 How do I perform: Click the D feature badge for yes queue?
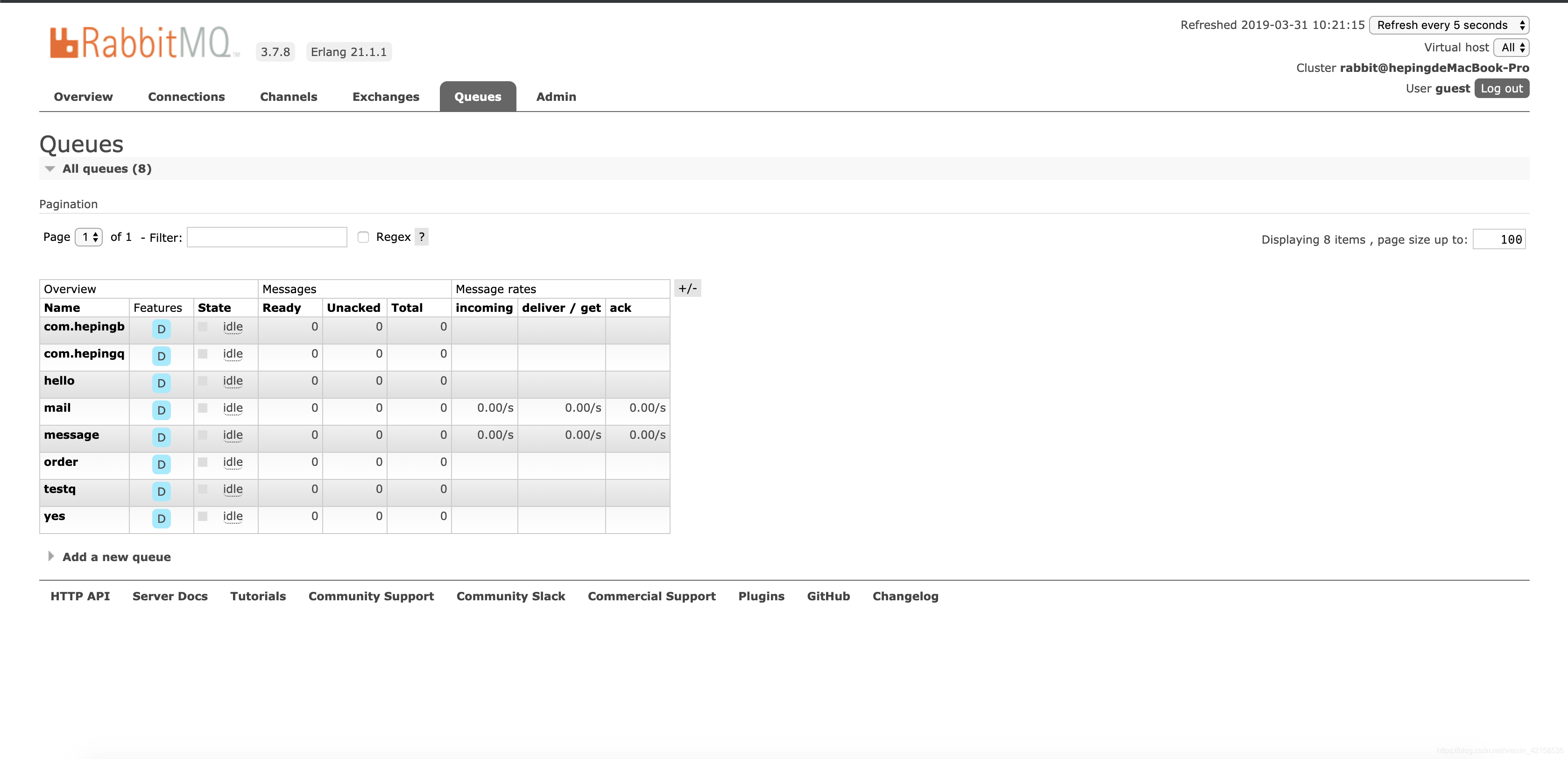[161, 519]
